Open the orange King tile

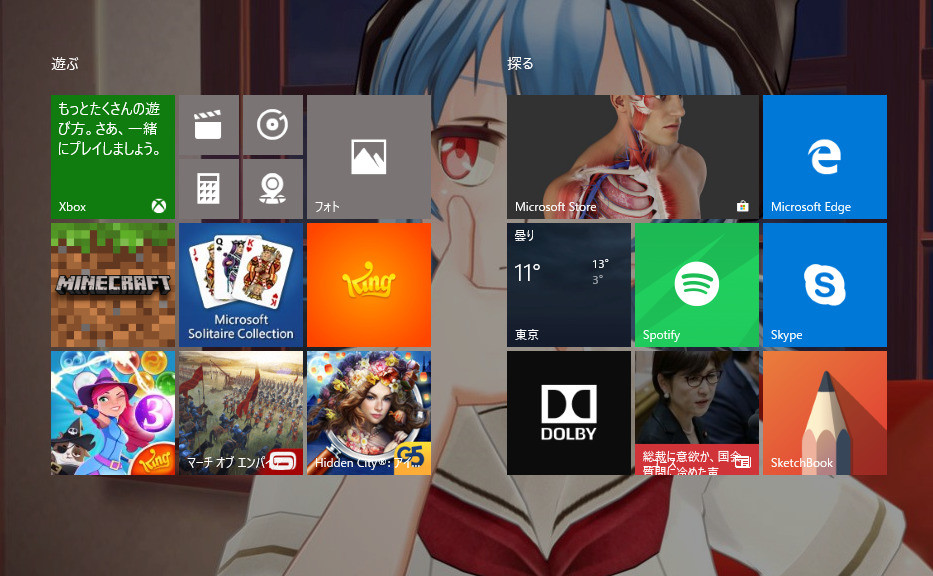point(369,285)
